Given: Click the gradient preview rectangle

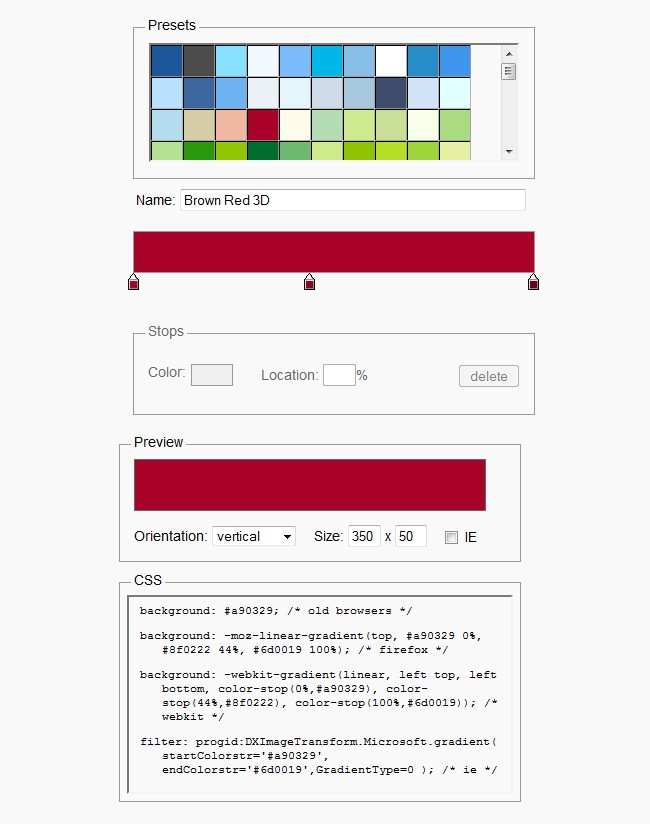Looking at the screenshot, I should (x=310, y=485).
